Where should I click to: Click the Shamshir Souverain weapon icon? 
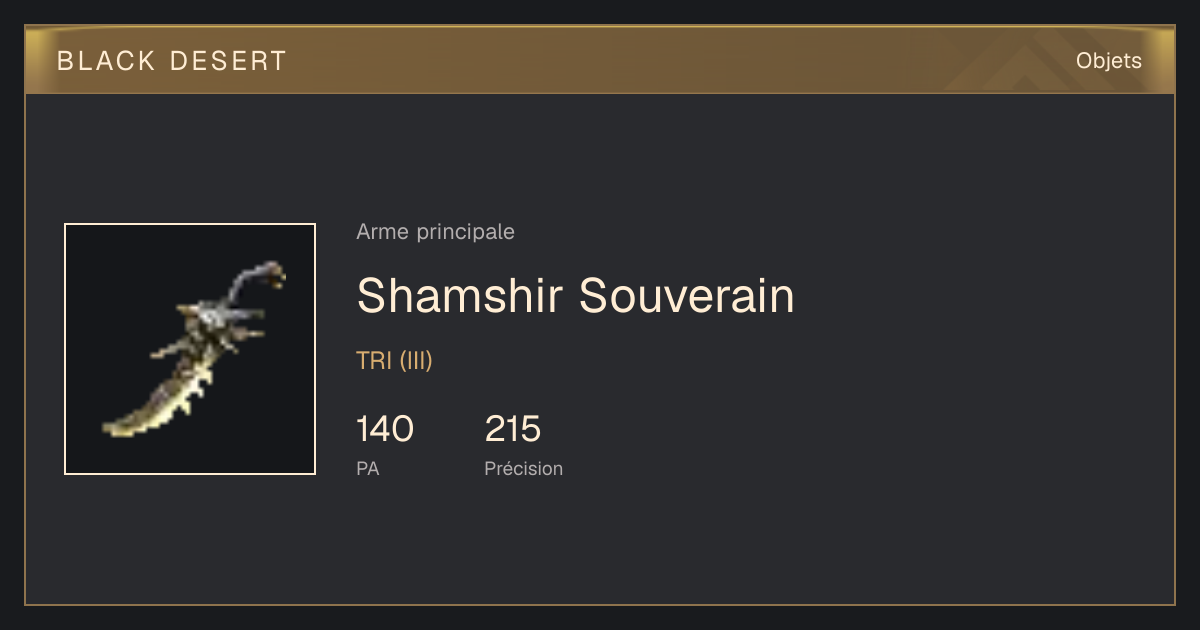pyautogui.click(x=190, y=349)
